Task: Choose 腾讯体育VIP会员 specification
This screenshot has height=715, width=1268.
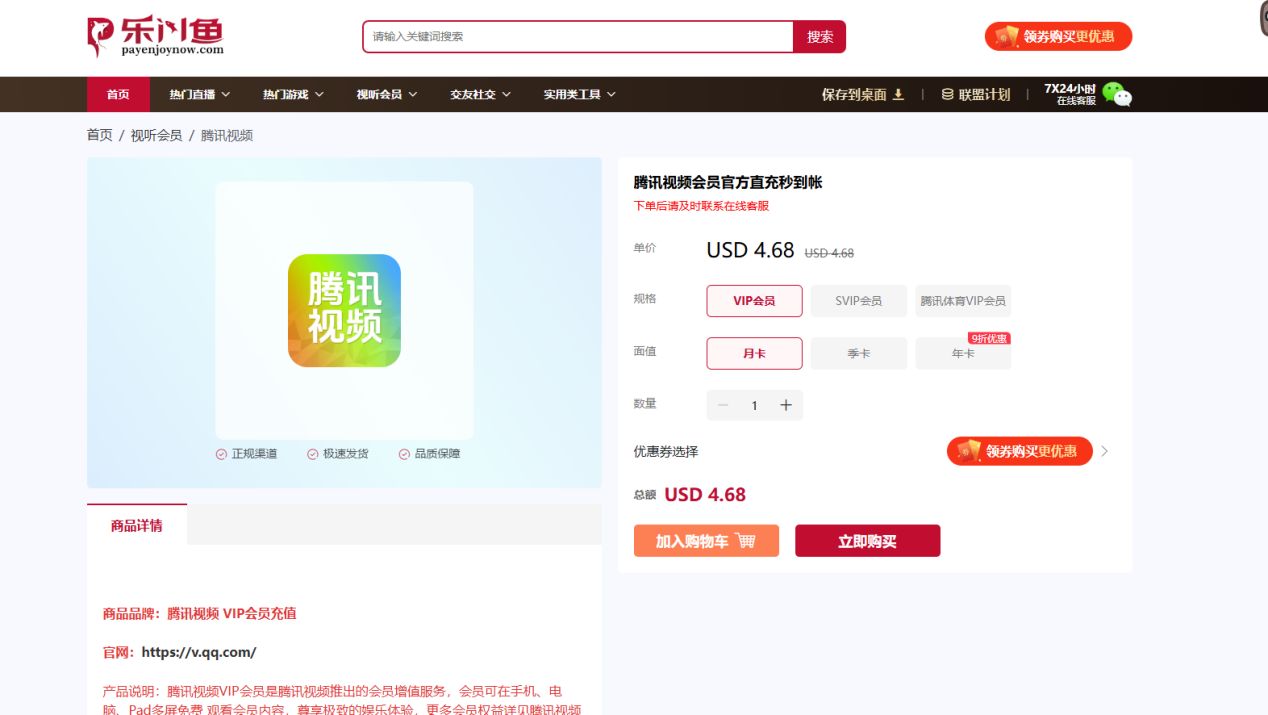Action: point(963,301)
